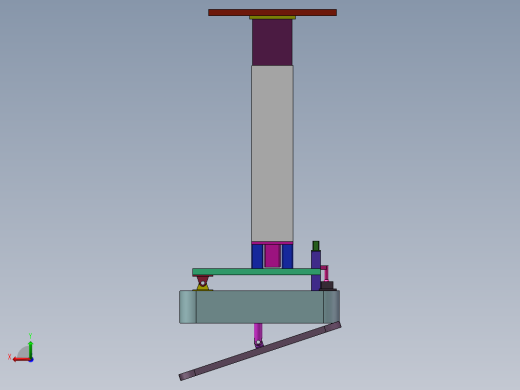Pick the left rounded end of teal base
The width and height of the screenshot is (520, 390).
(188, 307)
